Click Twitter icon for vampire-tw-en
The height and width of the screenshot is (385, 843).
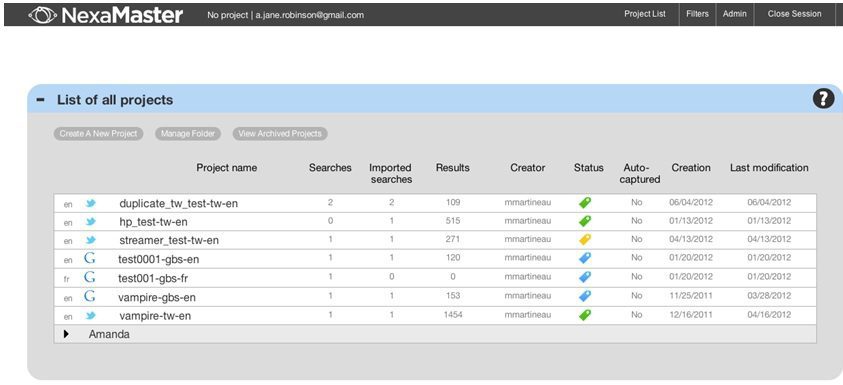coord(90,316)
